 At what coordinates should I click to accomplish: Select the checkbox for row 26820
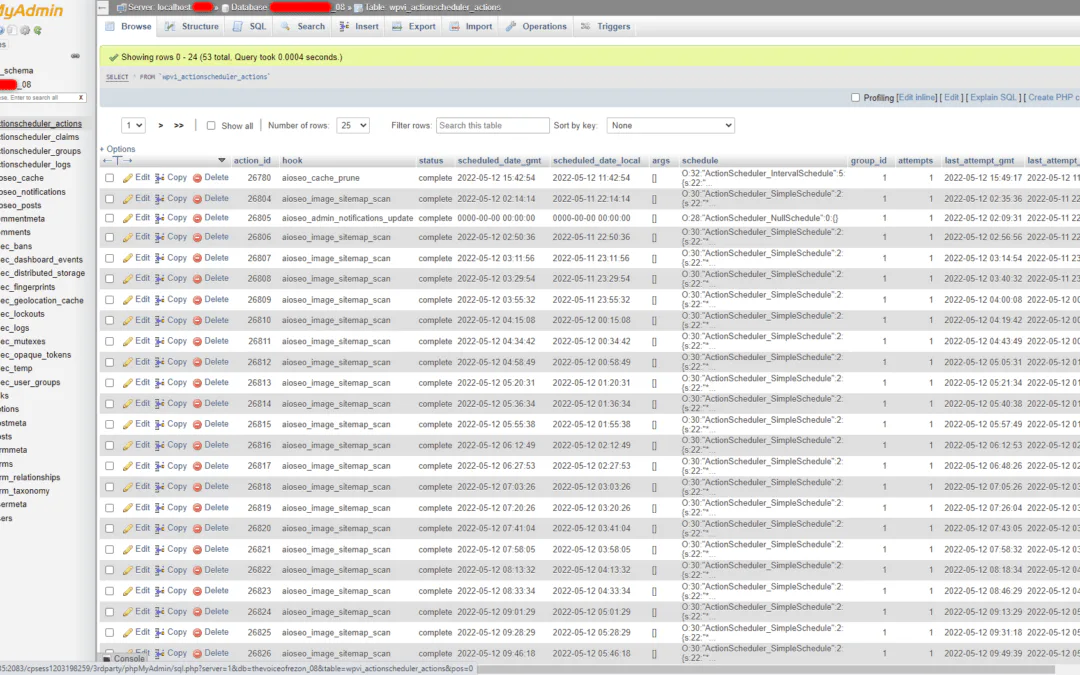pyautogui.click(x=110, y=528)
